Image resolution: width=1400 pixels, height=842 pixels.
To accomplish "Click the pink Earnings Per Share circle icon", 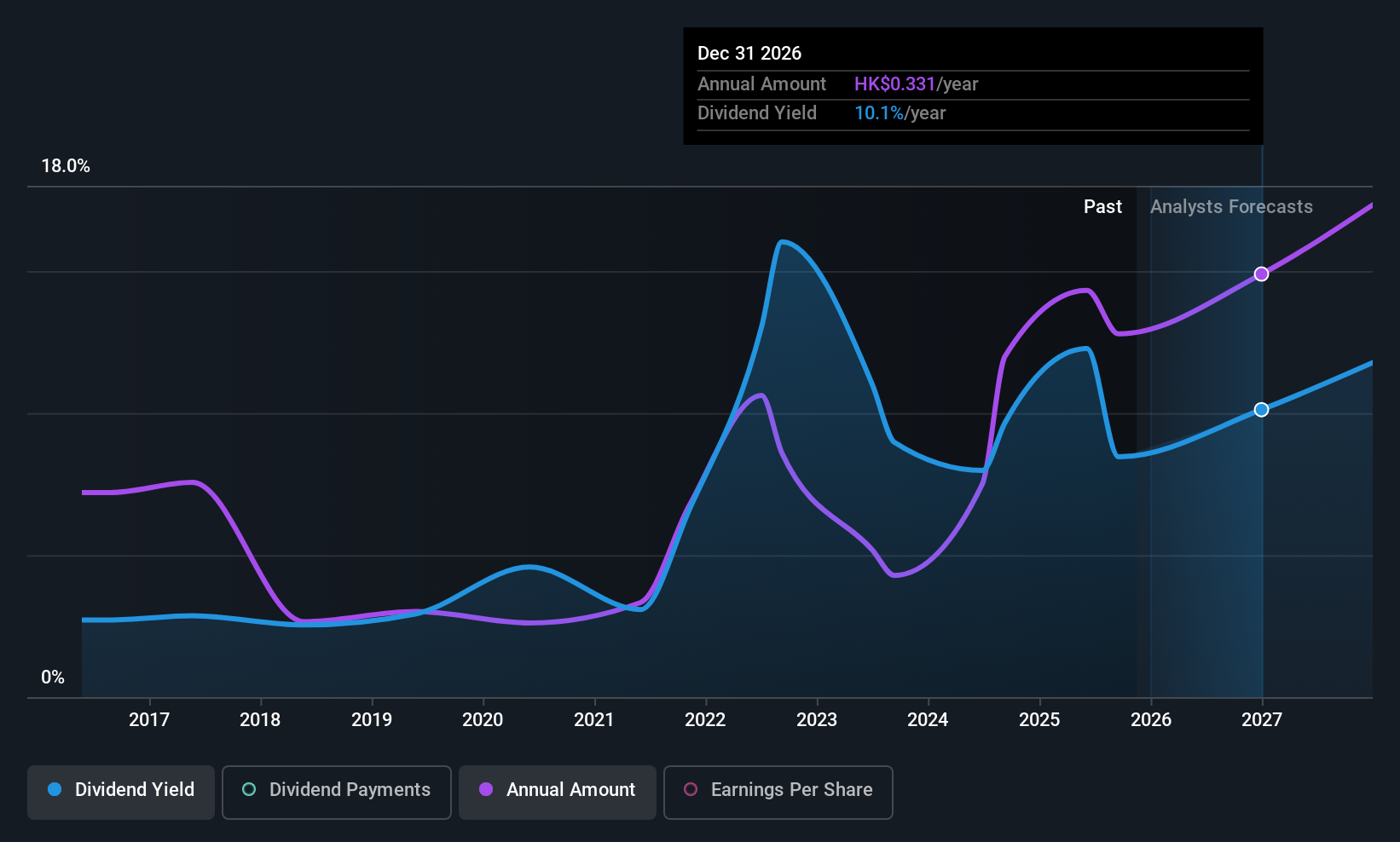I will tap(691, 790).
